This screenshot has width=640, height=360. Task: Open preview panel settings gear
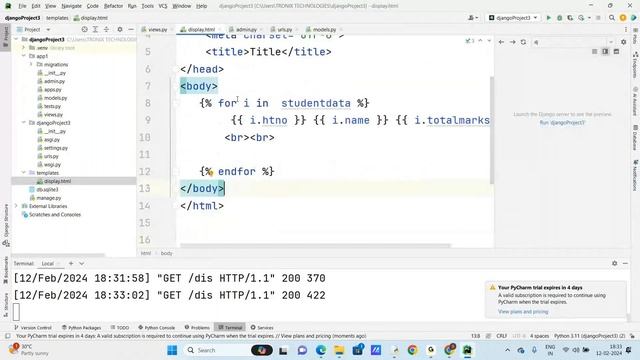623,42
